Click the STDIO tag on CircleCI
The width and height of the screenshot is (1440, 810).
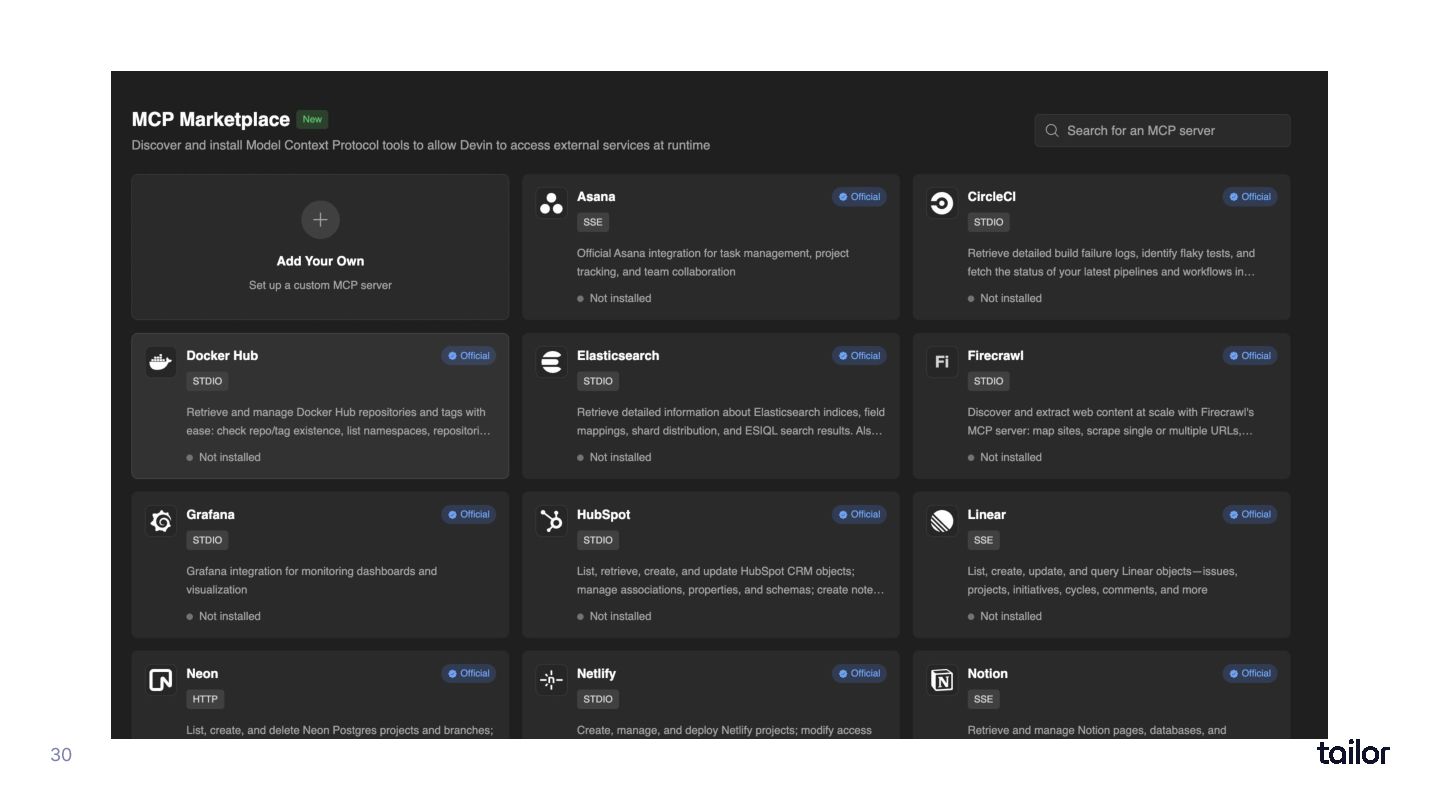[x=988, y=222]
